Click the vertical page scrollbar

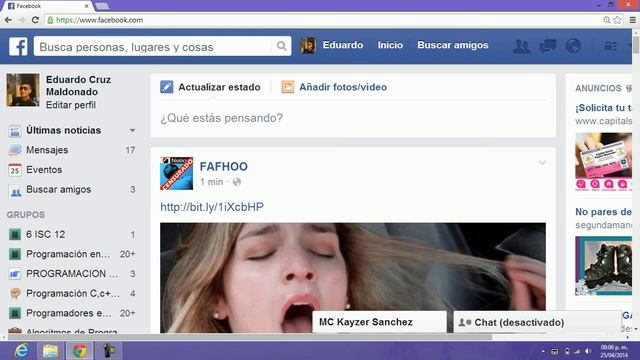pyautogui.click(x=636, y=45)
